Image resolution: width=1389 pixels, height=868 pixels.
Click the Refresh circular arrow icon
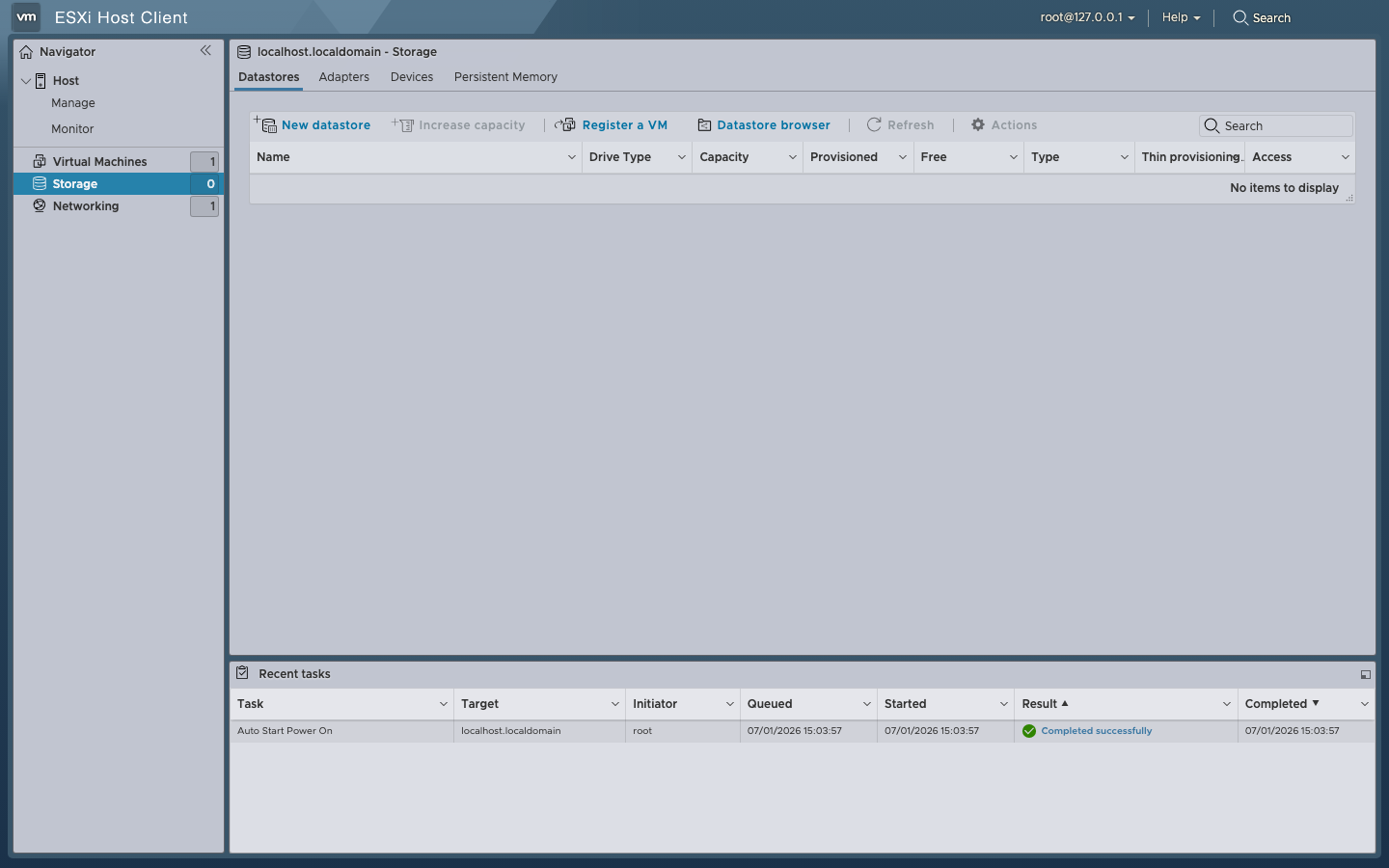(x=874, y=124)
